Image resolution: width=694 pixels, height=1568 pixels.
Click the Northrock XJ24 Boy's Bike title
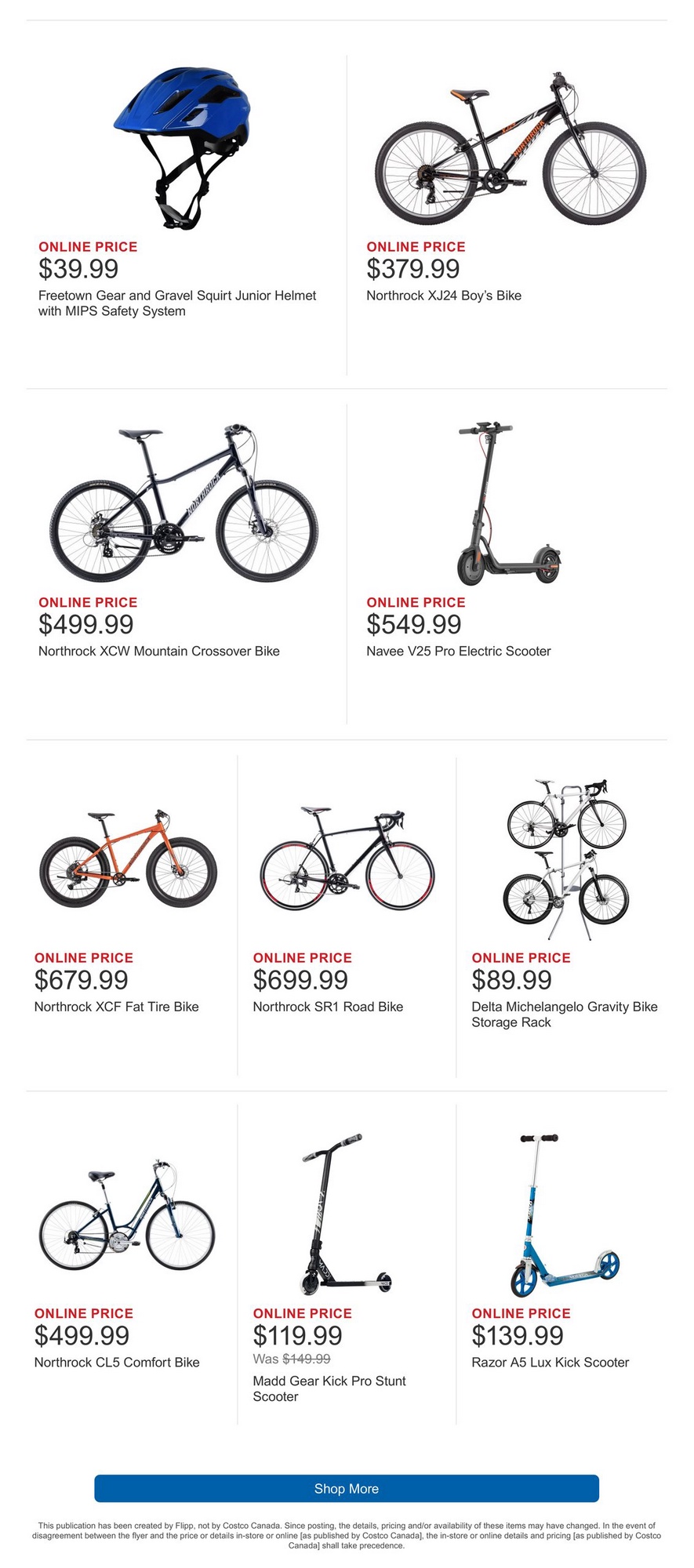point(444,296)
